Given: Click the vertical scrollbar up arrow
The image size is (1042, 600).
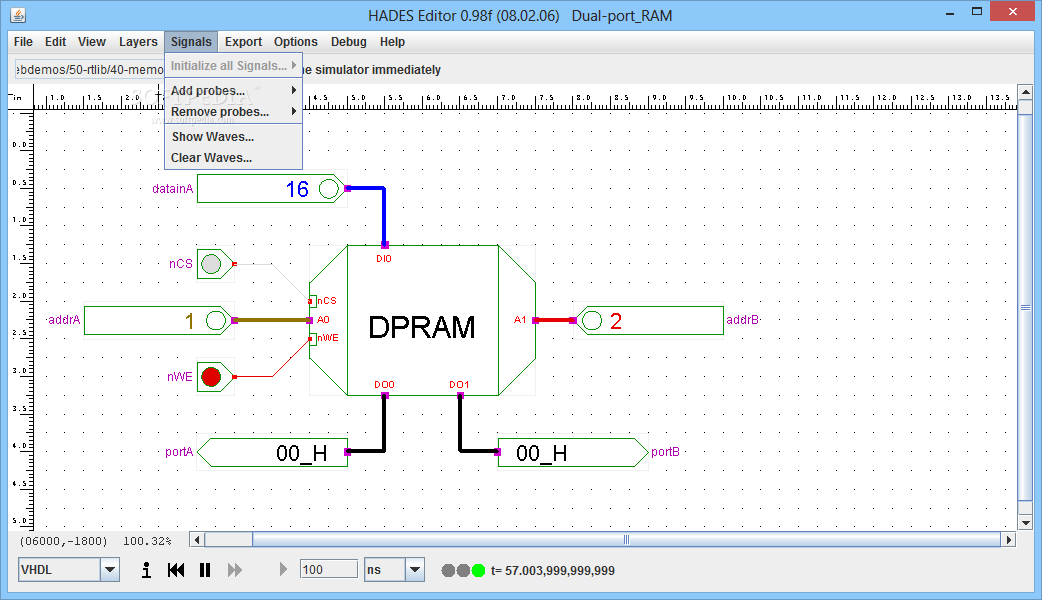Looking at the screenshot, I should pyautogui.click(x=1025, y=92).
